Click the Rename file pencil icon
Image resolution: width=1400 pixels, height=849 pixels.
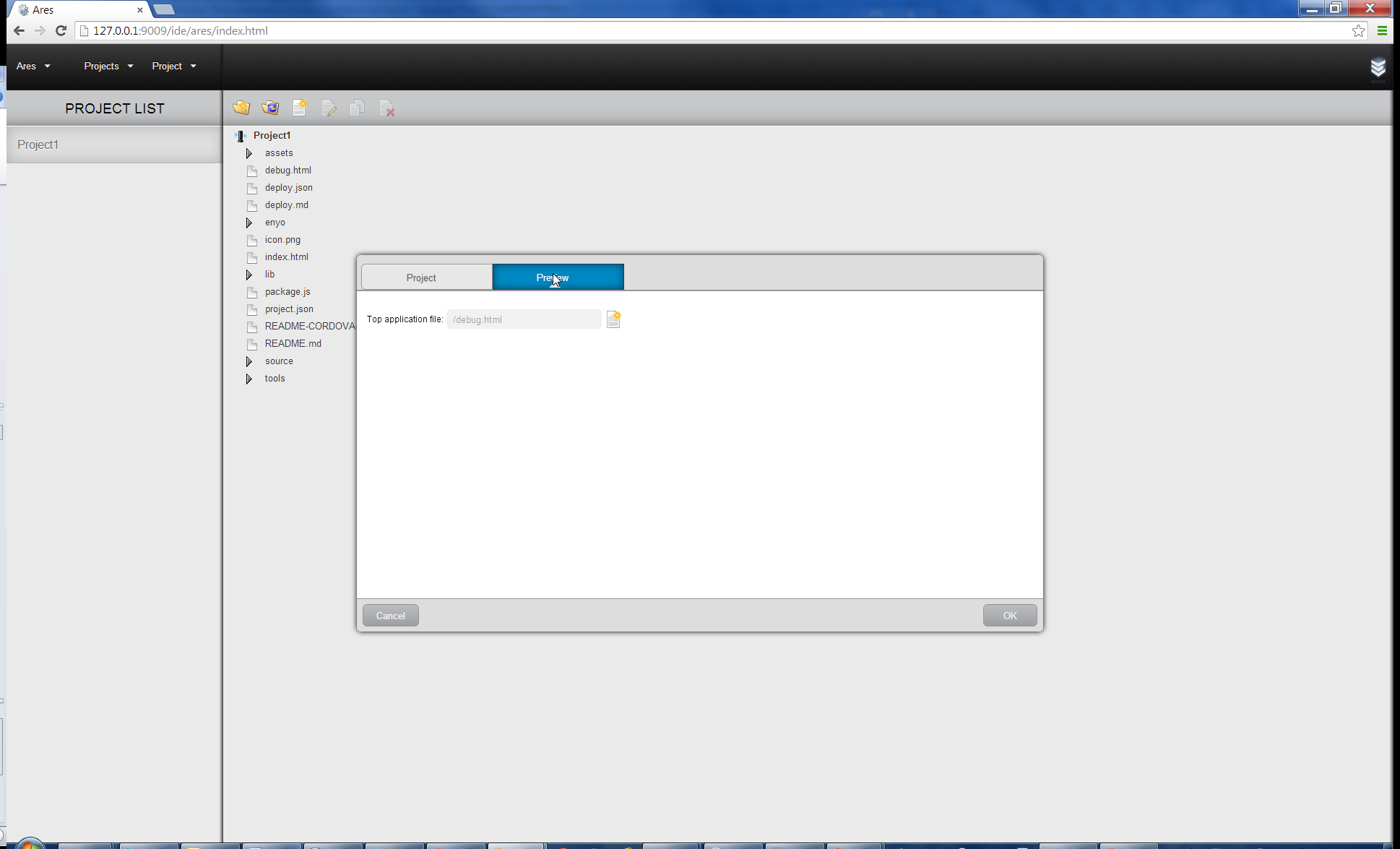(x=329, y=108)
